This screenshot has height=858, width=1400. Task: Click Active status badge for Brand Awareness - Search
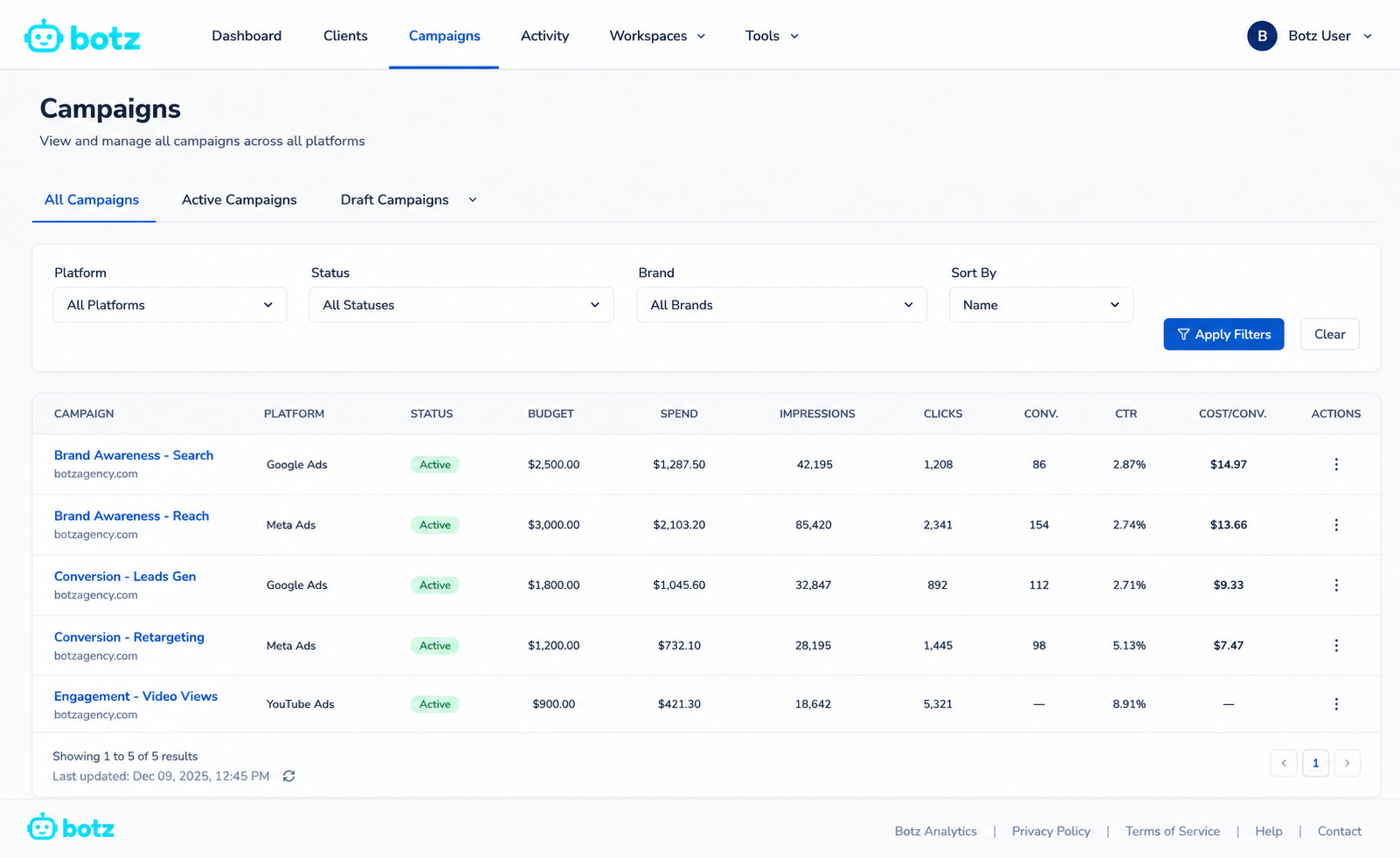tap(435, 465)
